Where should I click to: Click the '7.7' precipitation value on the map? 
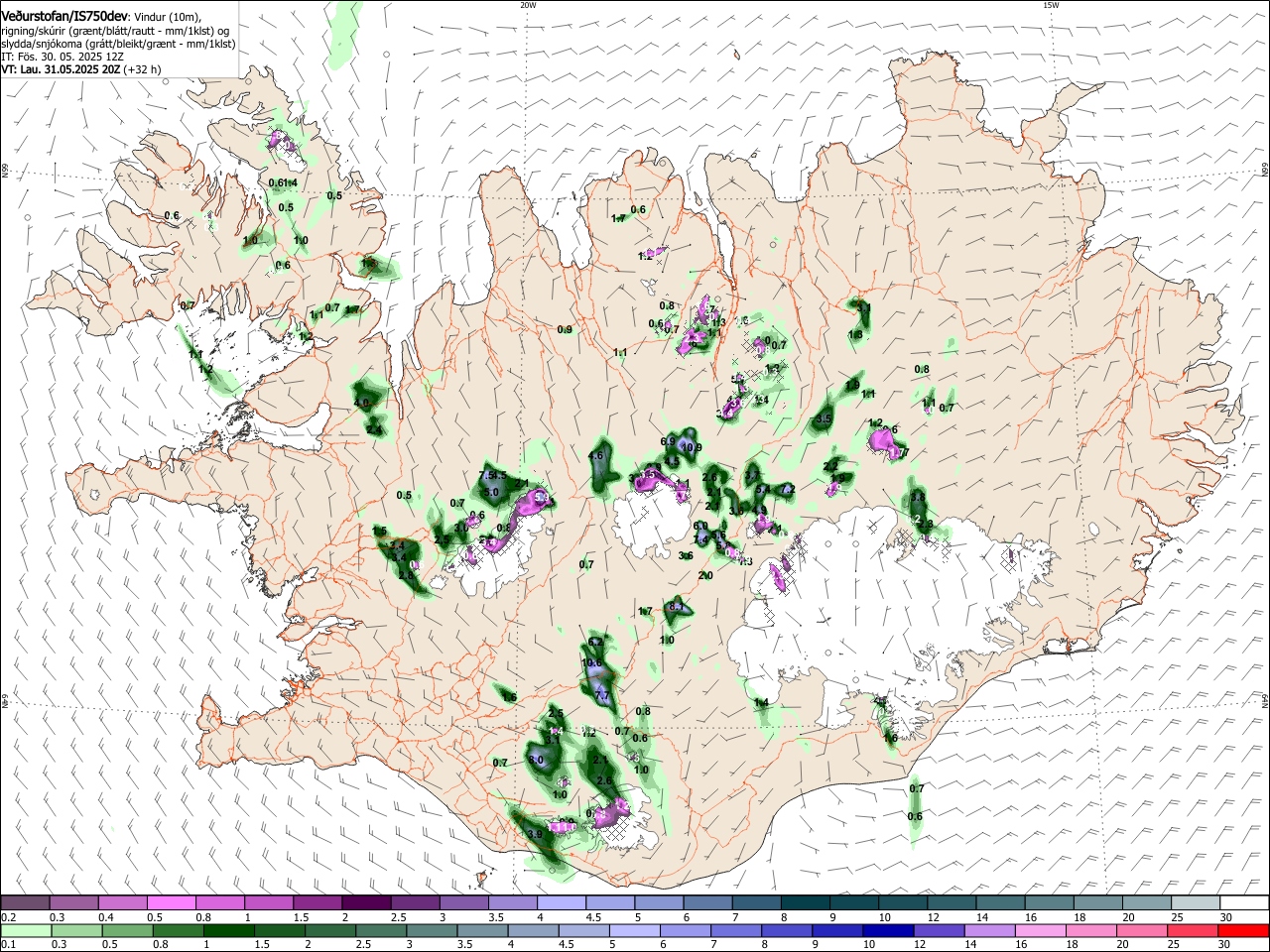[601, 696]
